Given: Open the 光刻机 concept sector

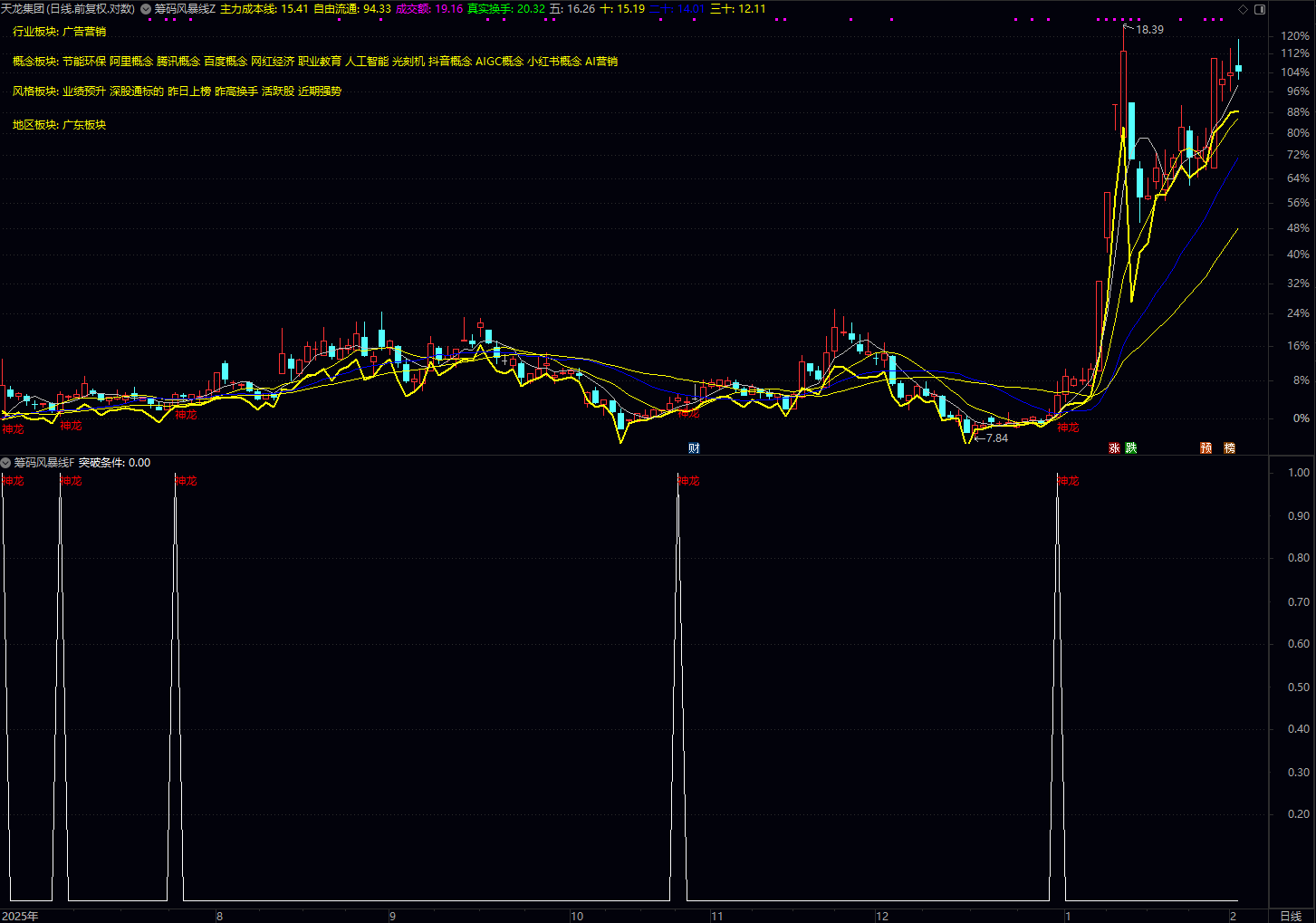Looking at the screenshot, I should (408, 62).
